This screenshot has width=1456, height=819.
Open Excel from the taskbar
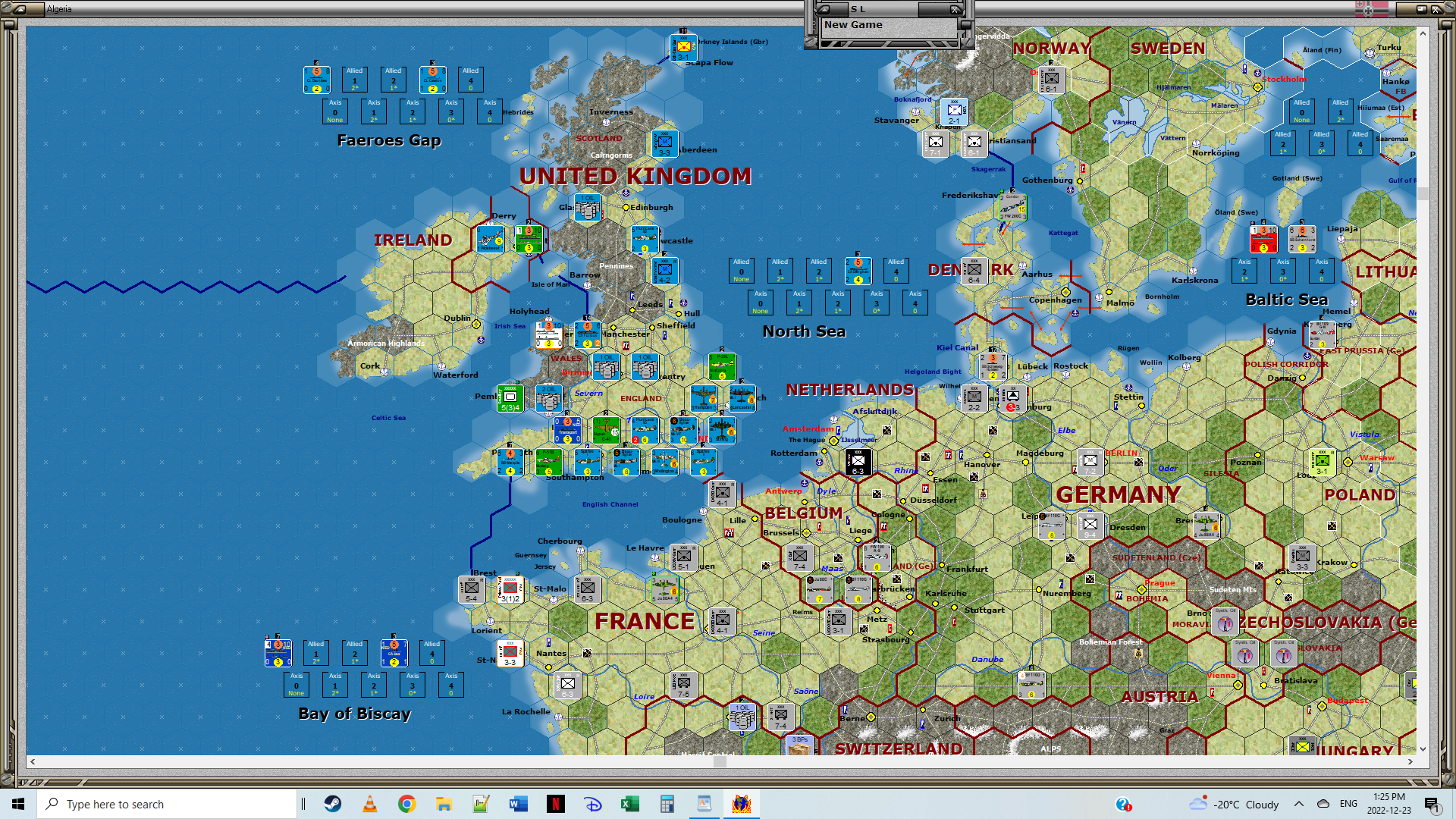point(630,804)
